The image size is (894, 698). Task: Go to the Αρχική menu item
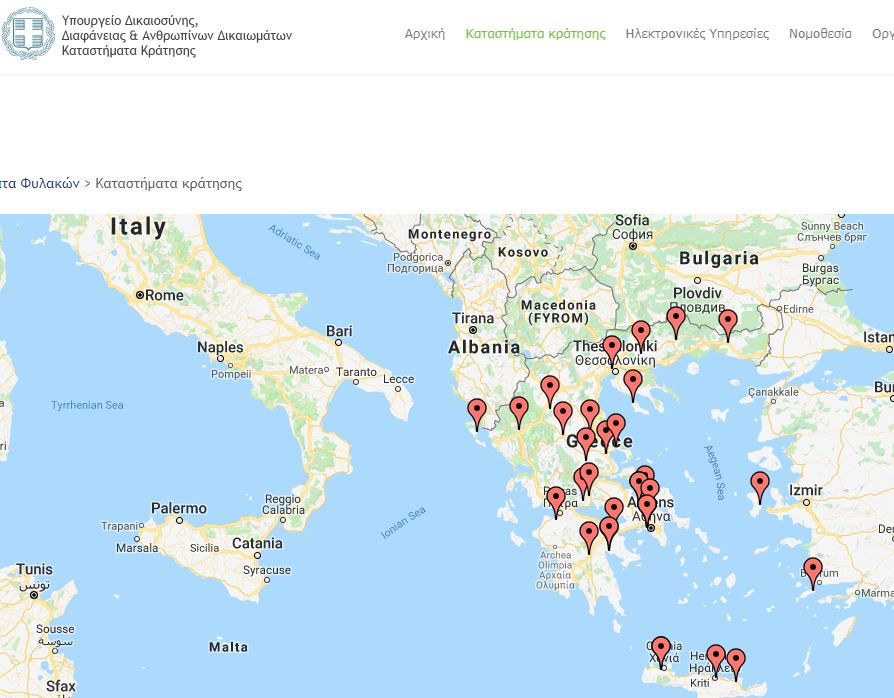coord(425,34)
